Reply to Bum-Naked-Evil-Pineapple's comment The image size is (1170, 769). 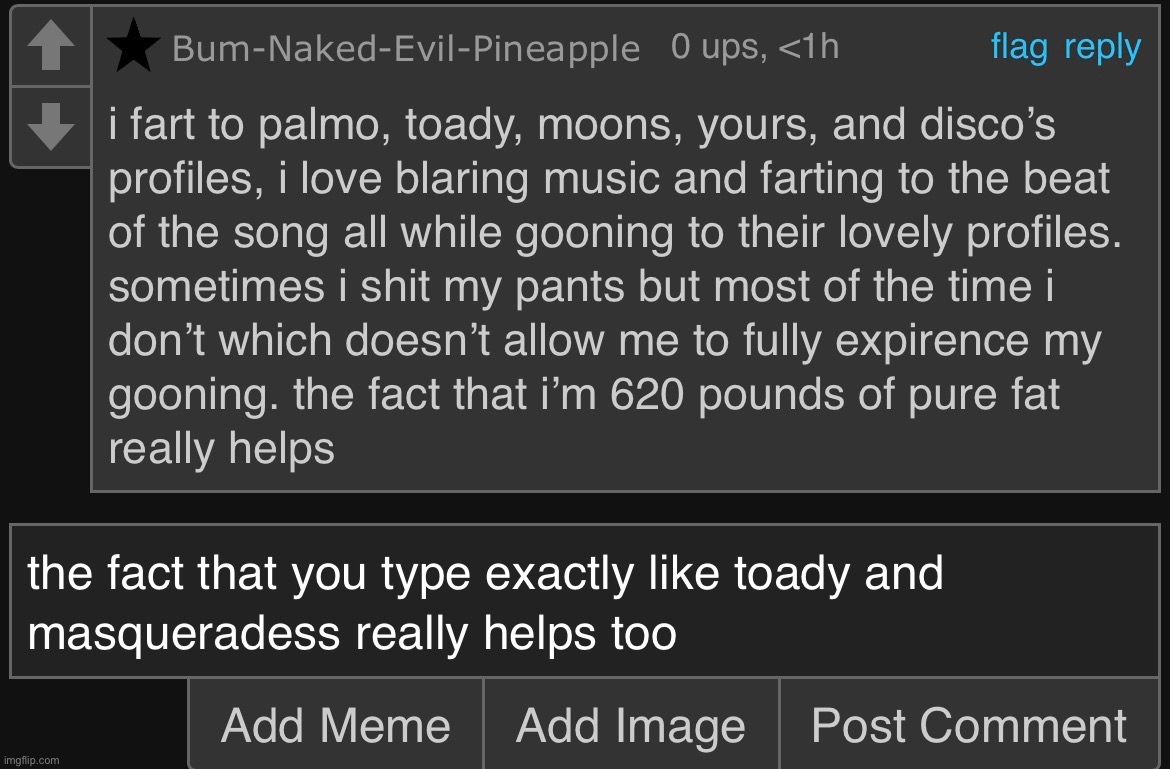coord(1103,46)
